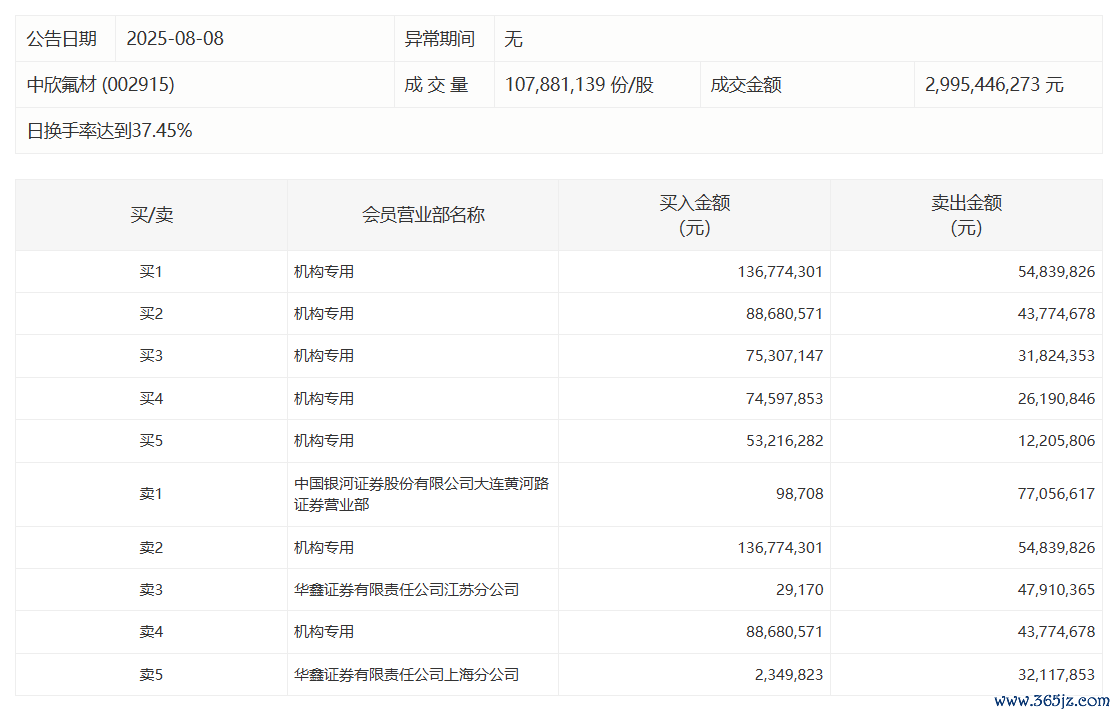Viewport: 1117px width, 716px height.
Task: Click 华鑫证券有限责任公司上海分公司 branch name
Action: pyautogui.click(x=406, y=675)
